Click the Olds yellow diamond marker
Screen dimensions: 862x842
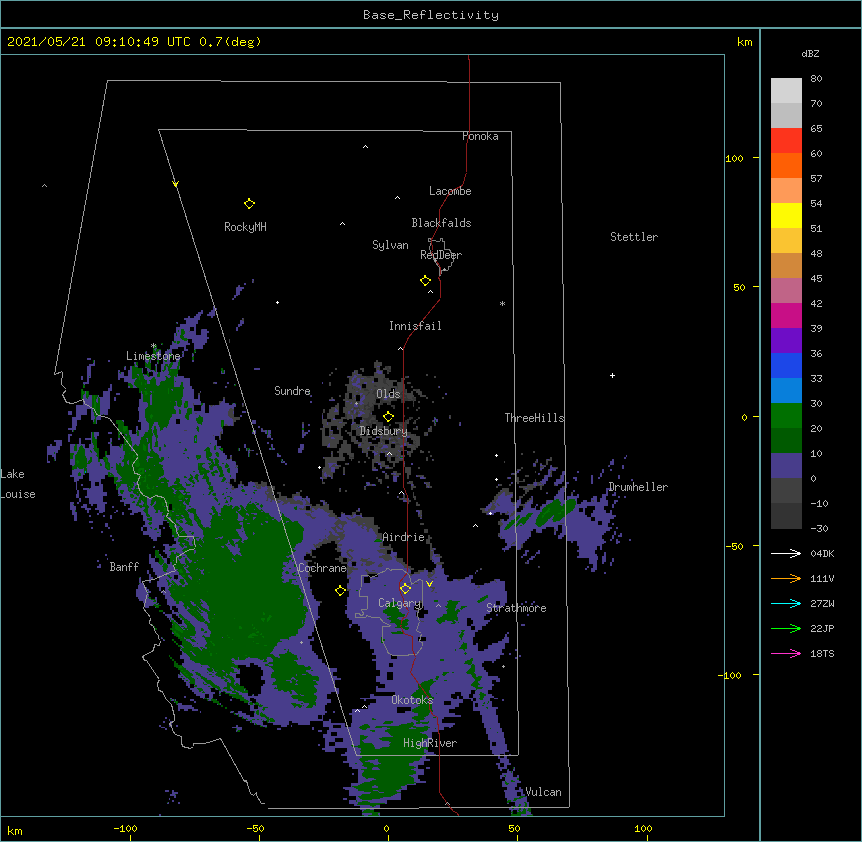pos(388,416)
